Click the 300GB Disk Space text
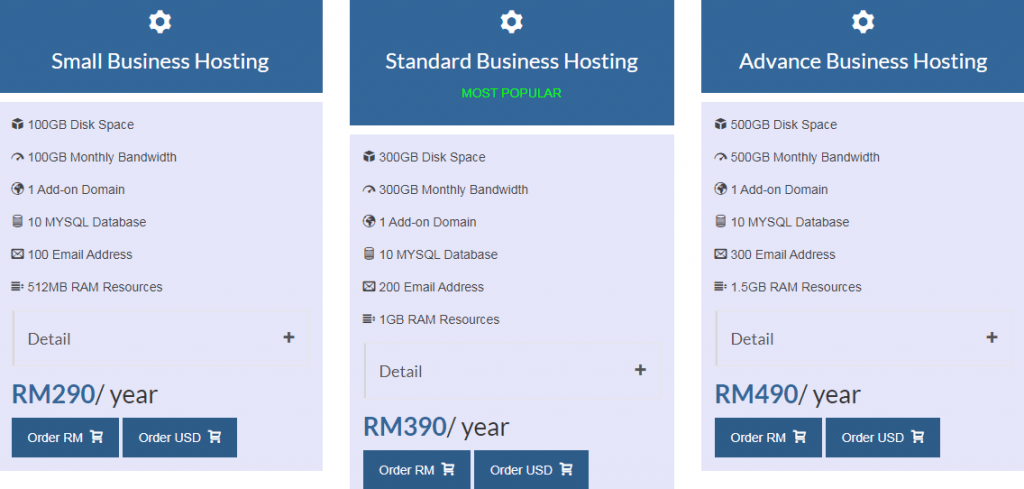This screenshot has height=489, width=1024. 432,157
